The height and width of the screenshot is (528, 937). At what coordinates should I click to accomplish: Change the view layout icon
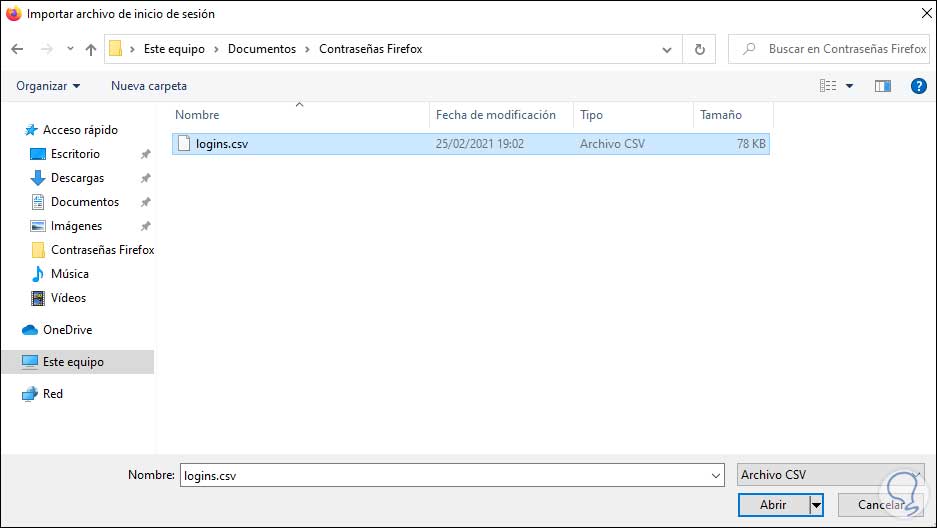[x=828, y=86]
